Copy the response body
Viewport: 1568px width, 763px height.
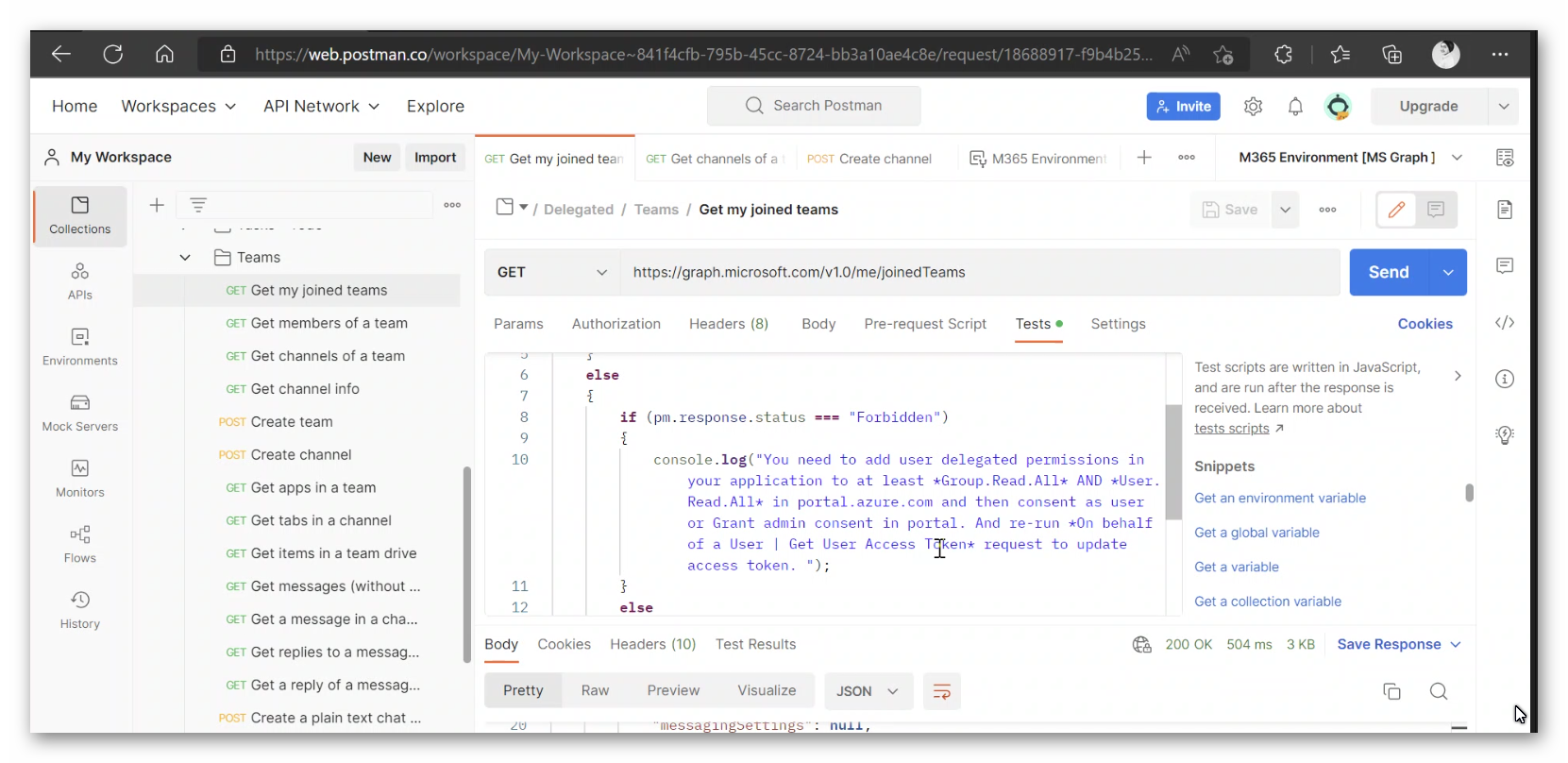1391,691
